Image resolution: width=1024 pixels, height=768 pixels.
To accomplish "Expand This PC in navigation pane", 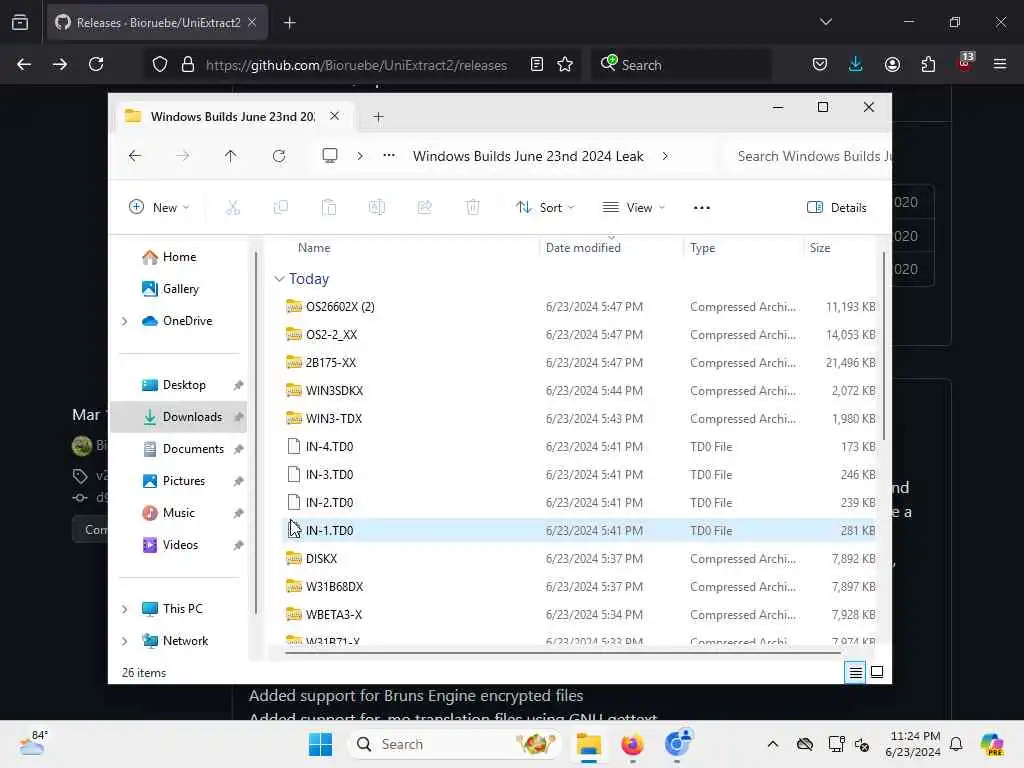I will [125, 609].
